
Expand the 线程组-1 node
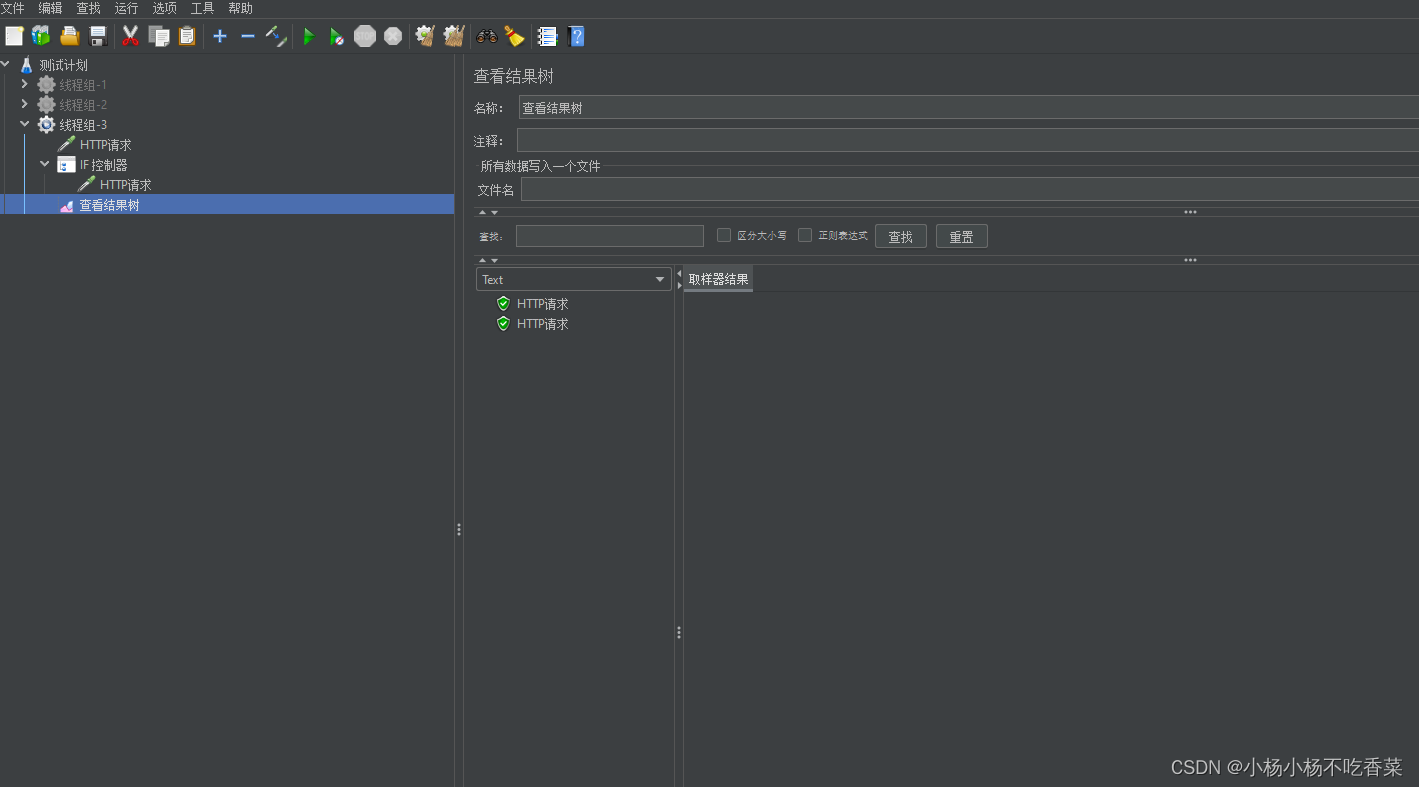[25, 85]
